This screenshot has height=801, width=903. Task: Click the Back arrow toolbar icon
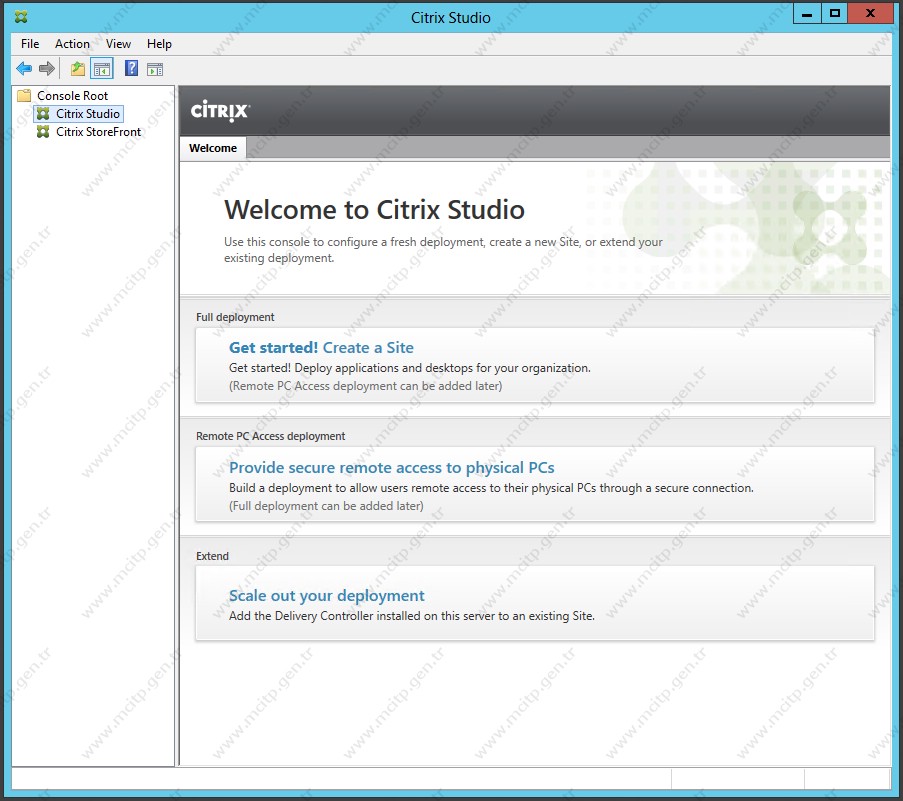coord(24,69)
